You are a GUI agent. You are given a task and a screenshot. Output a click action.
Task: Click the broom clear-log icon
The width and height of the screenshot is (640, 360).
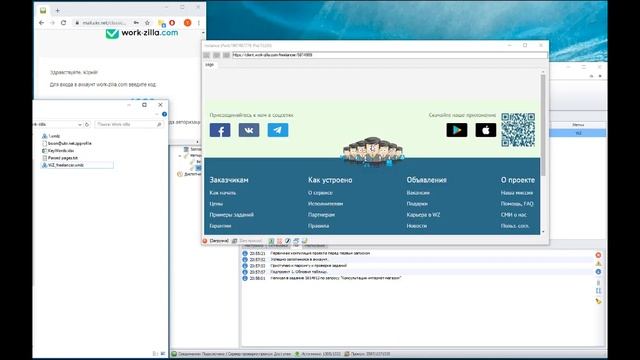pyautogui.click(x=598, y=301)
